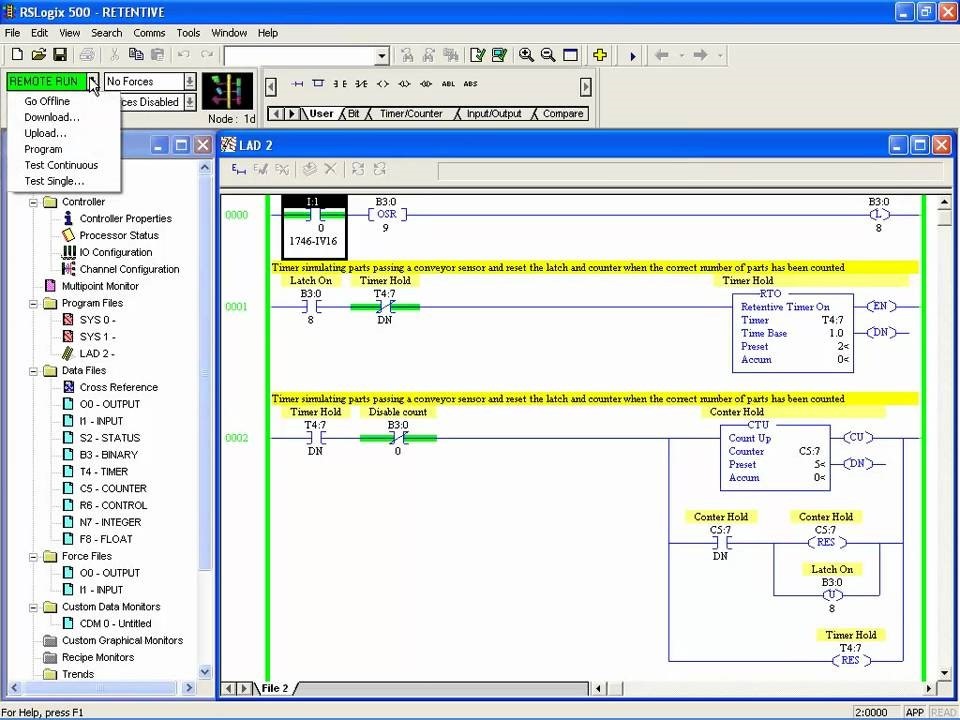Insert a new rung instruction icon
Image resolution: width=960 pixels, height=720 pixels.
297,84
